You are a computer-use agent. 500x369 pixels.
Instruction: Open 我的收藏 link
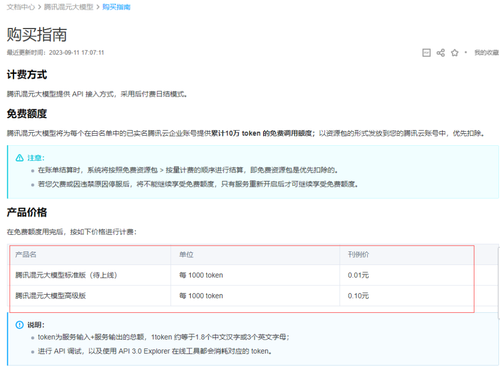(486, 53)
